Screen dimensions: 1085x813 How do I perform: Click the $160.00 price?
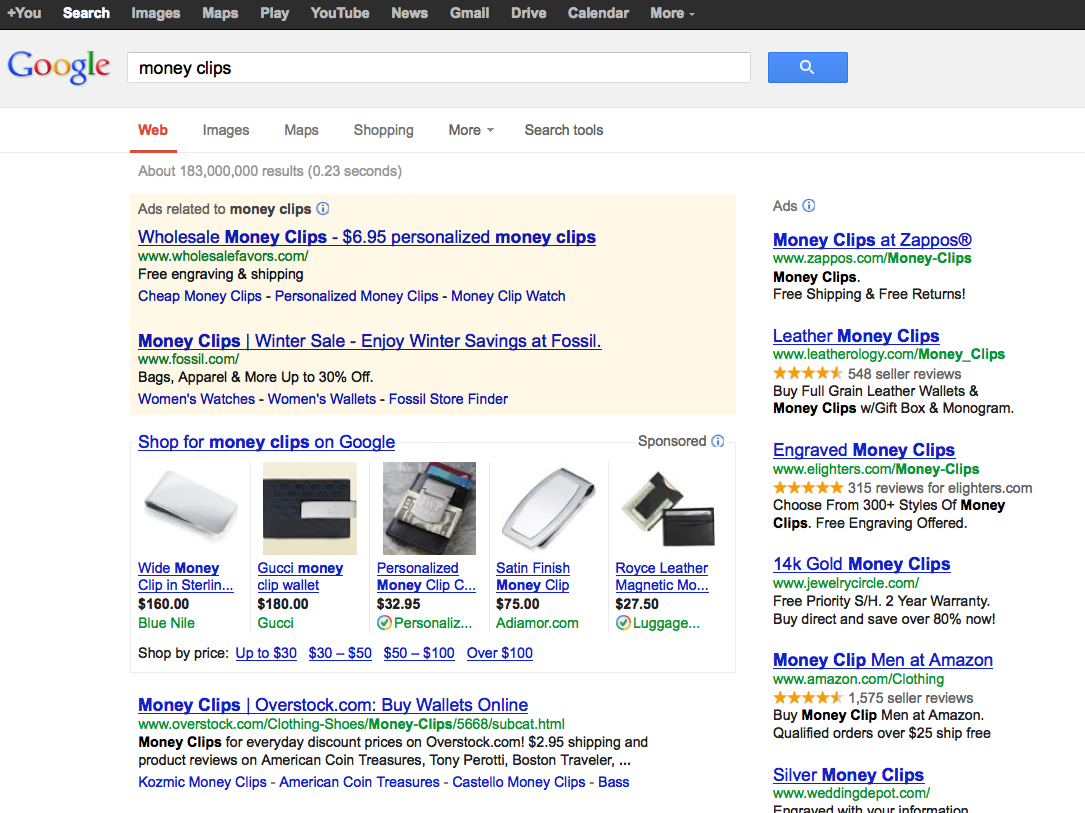tap(163, 604)
